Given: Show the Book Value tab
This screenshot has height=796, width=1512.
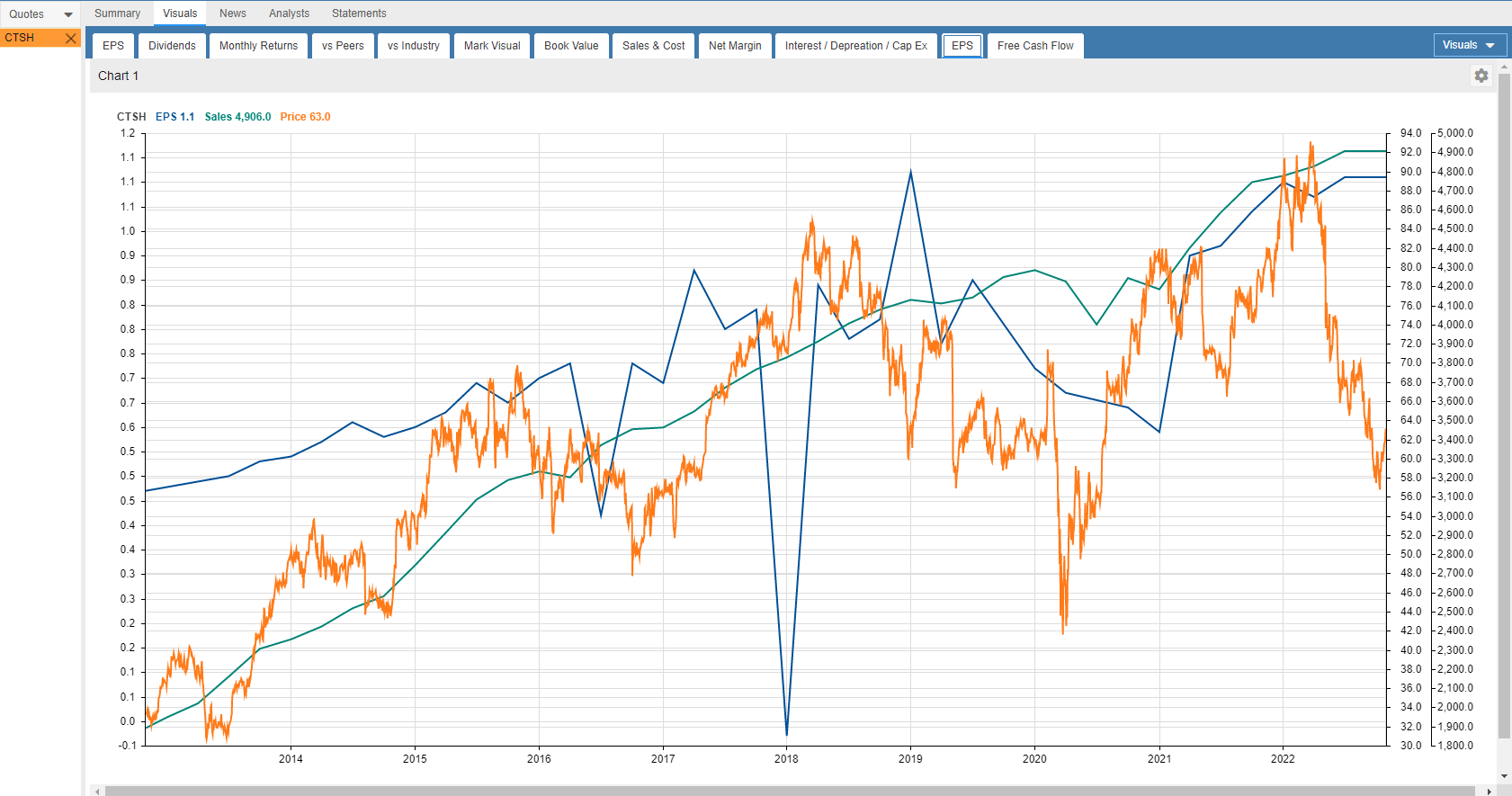Looking at the screenshot, I should (x=571, y=46).
